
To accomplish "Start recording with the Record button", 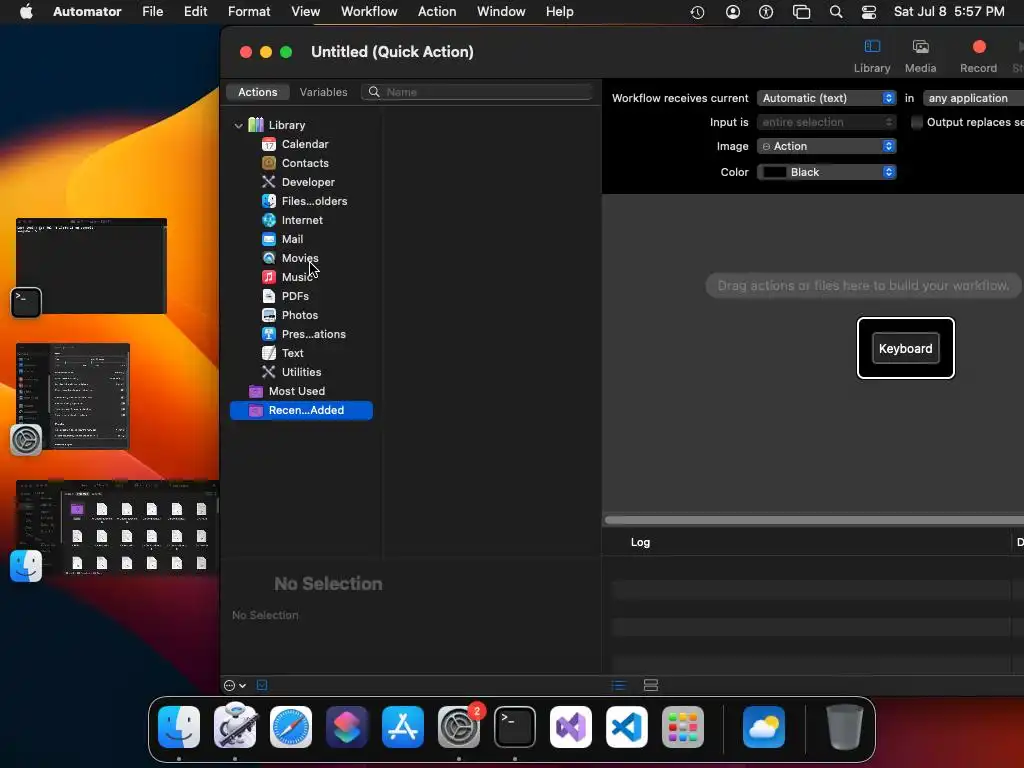I will pos(978,56).
